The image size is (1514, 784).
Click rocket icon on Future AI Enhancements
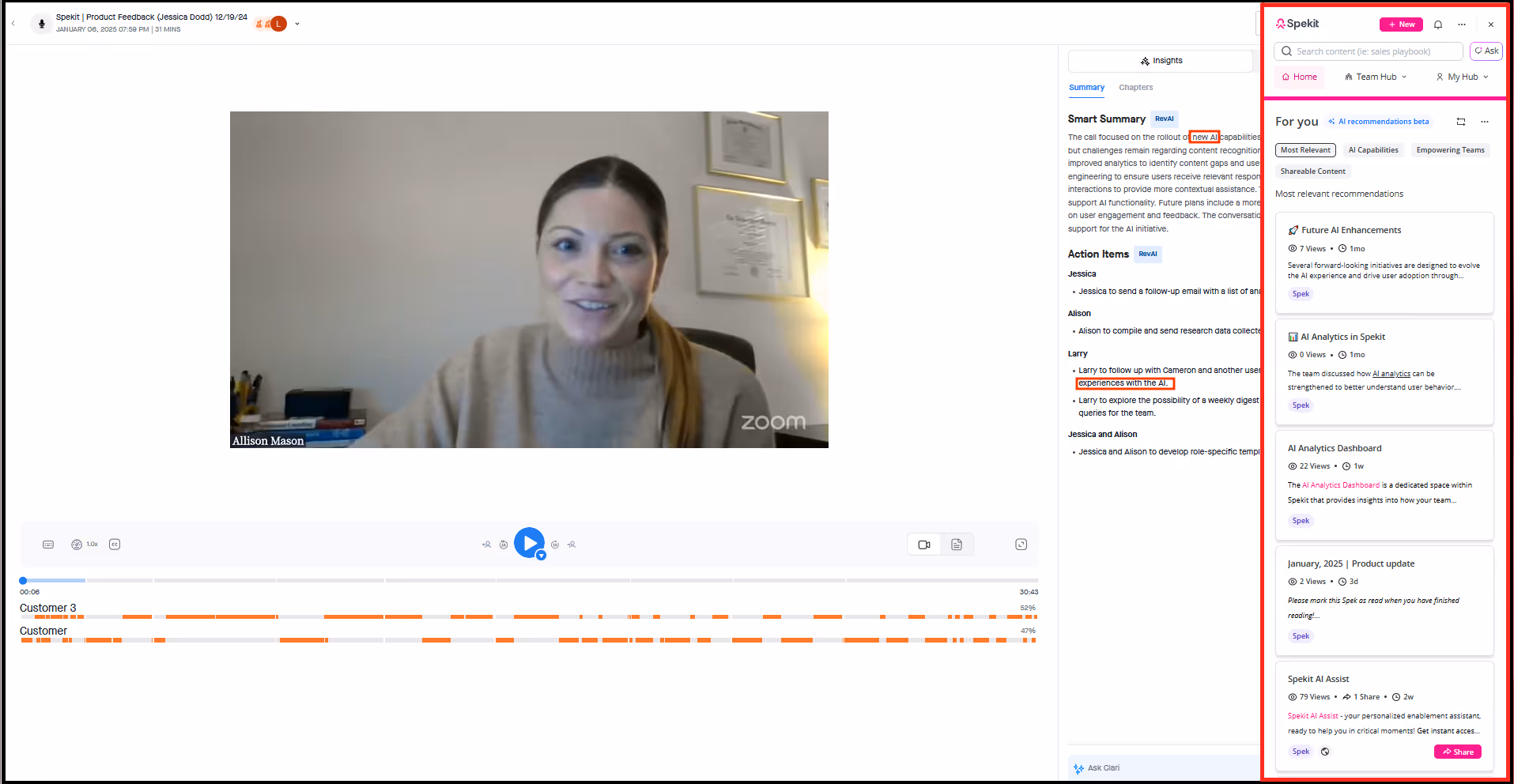click(x=1293, y=231)
